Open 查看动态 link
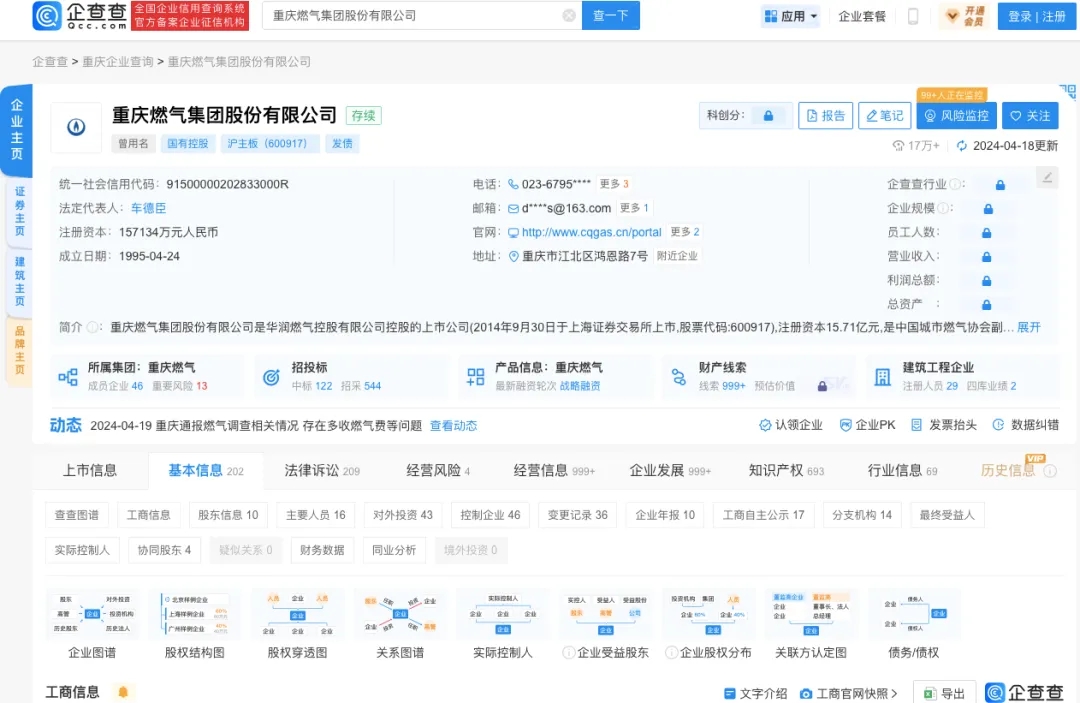Screen dimensions: 1080x703 click(x=453, y=426)
